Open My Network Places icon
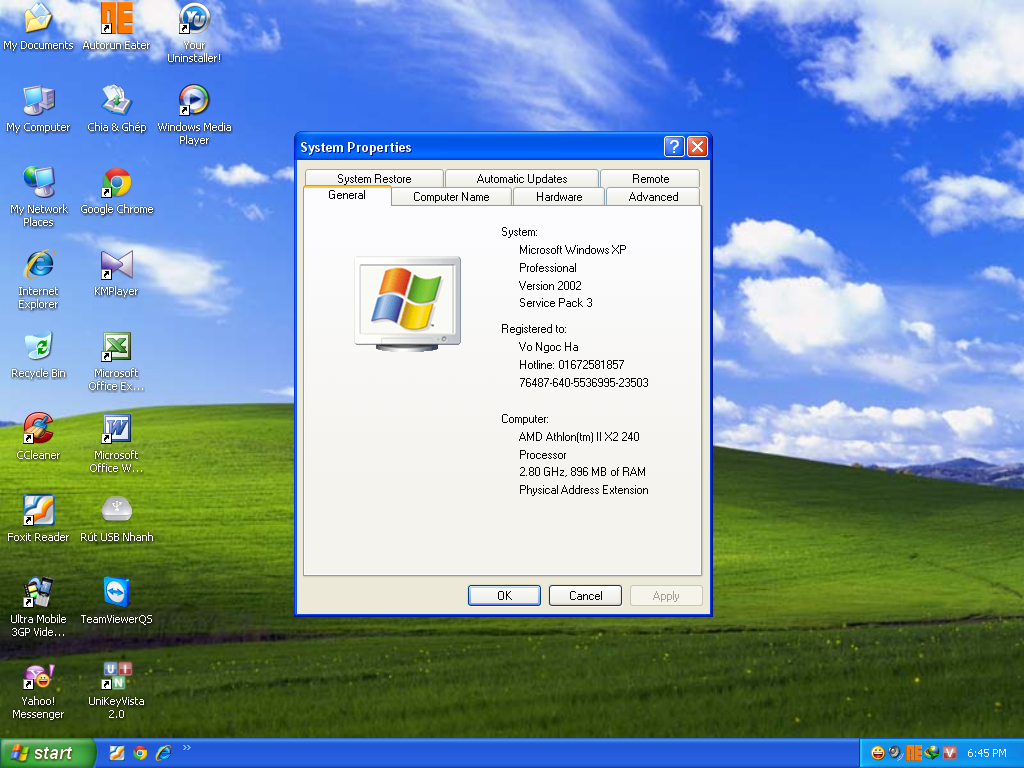Viewport: 1024px width, 768px height. [39, 197]
